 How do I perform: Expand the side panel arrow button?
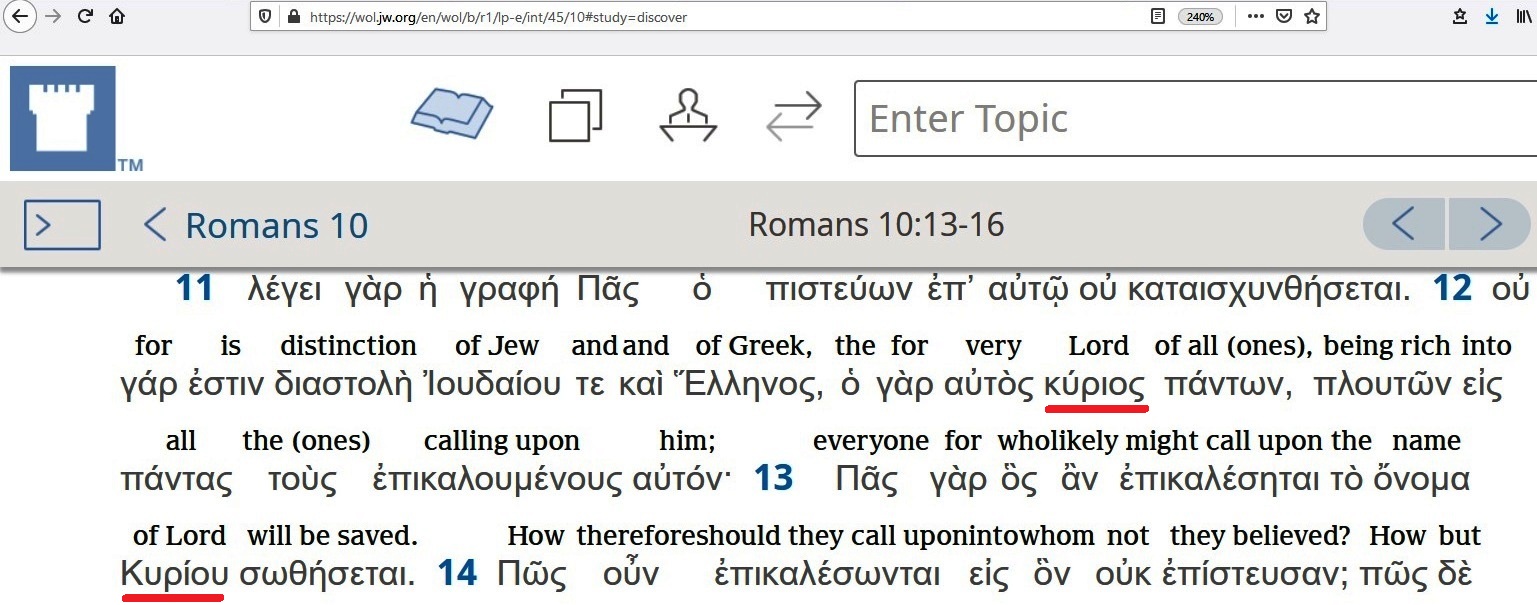[62, 225]
